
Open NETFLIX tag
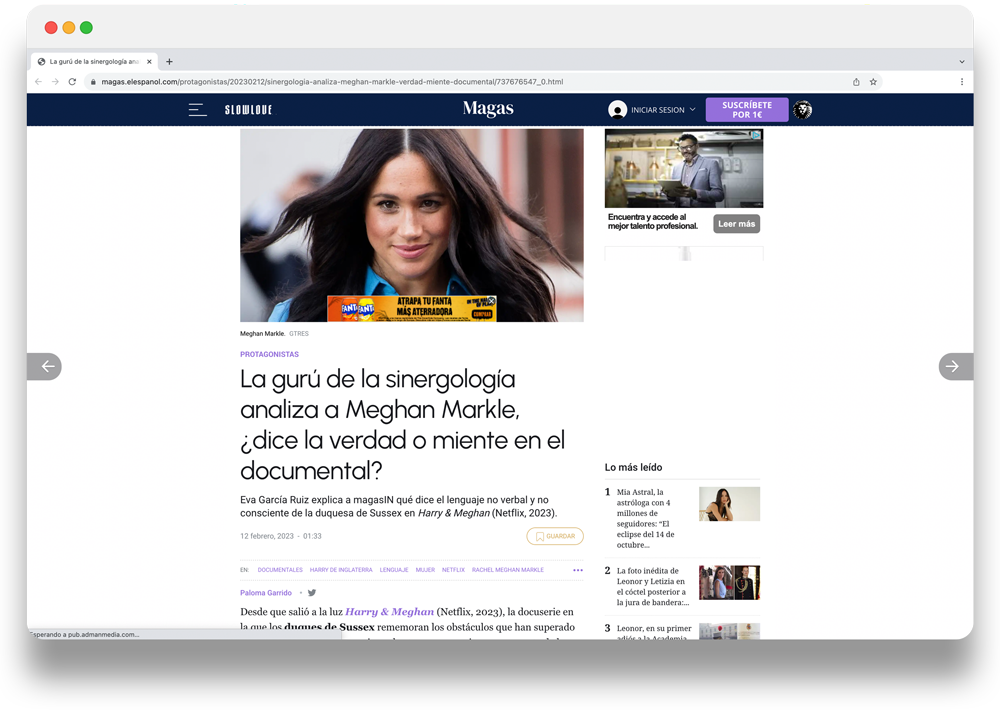[453, 570]
